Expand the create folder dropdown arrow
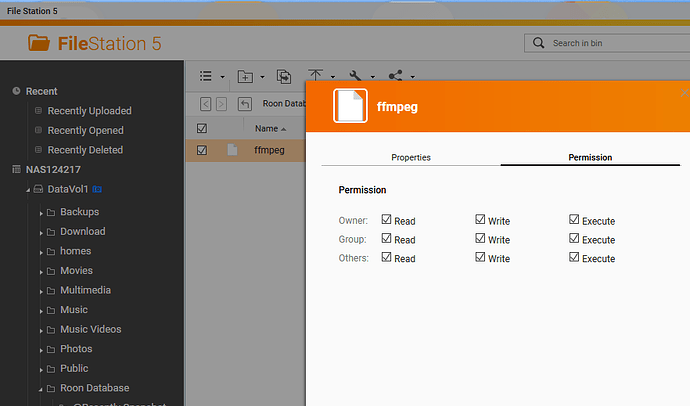690x406 pixels. (262, 77)
